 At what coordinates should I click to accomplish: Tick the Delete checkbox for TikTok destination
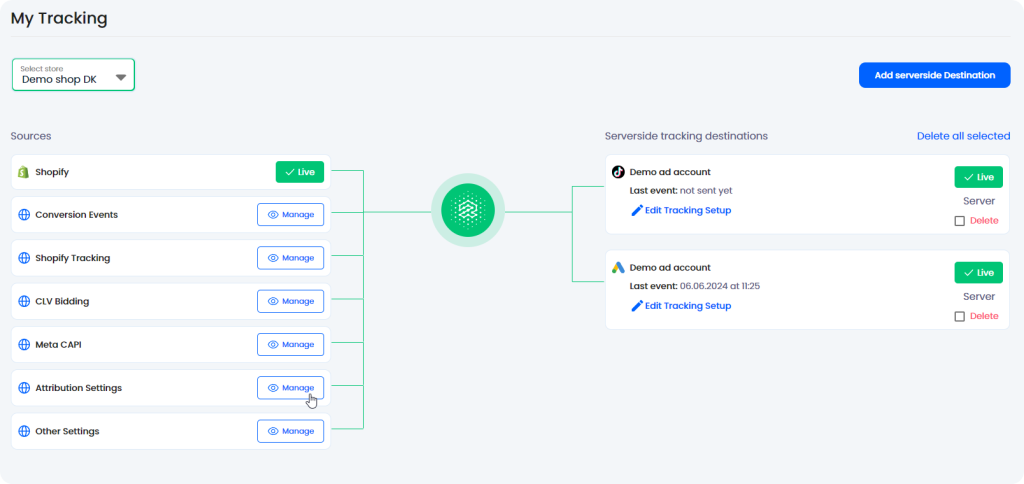(959, 221)
